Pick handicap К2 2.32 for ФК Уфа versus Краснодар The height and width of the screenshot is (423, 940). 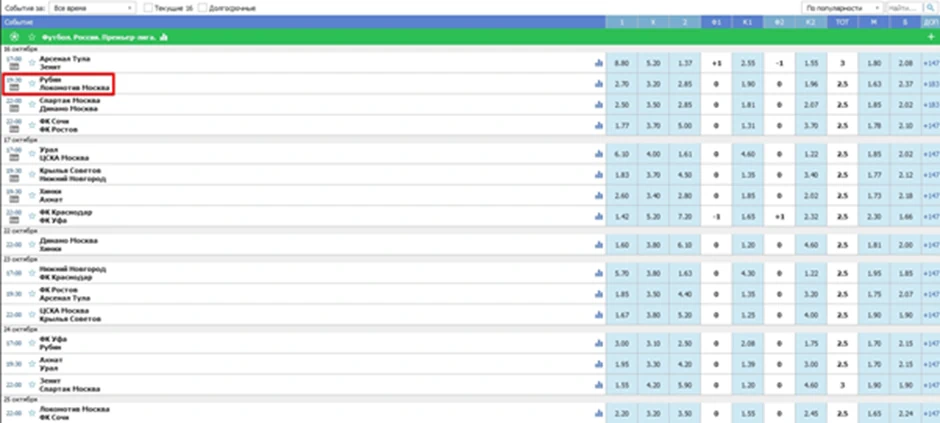tap(811, 216)
